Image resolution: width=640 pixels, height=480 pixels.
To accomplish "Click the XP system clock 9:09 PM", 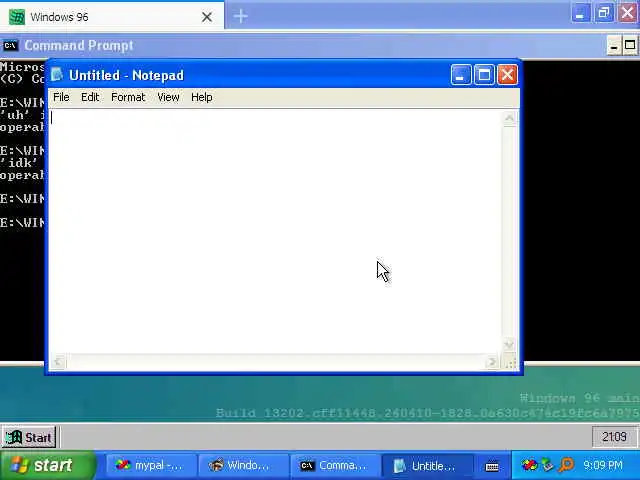I will click(x=602, y=465).
